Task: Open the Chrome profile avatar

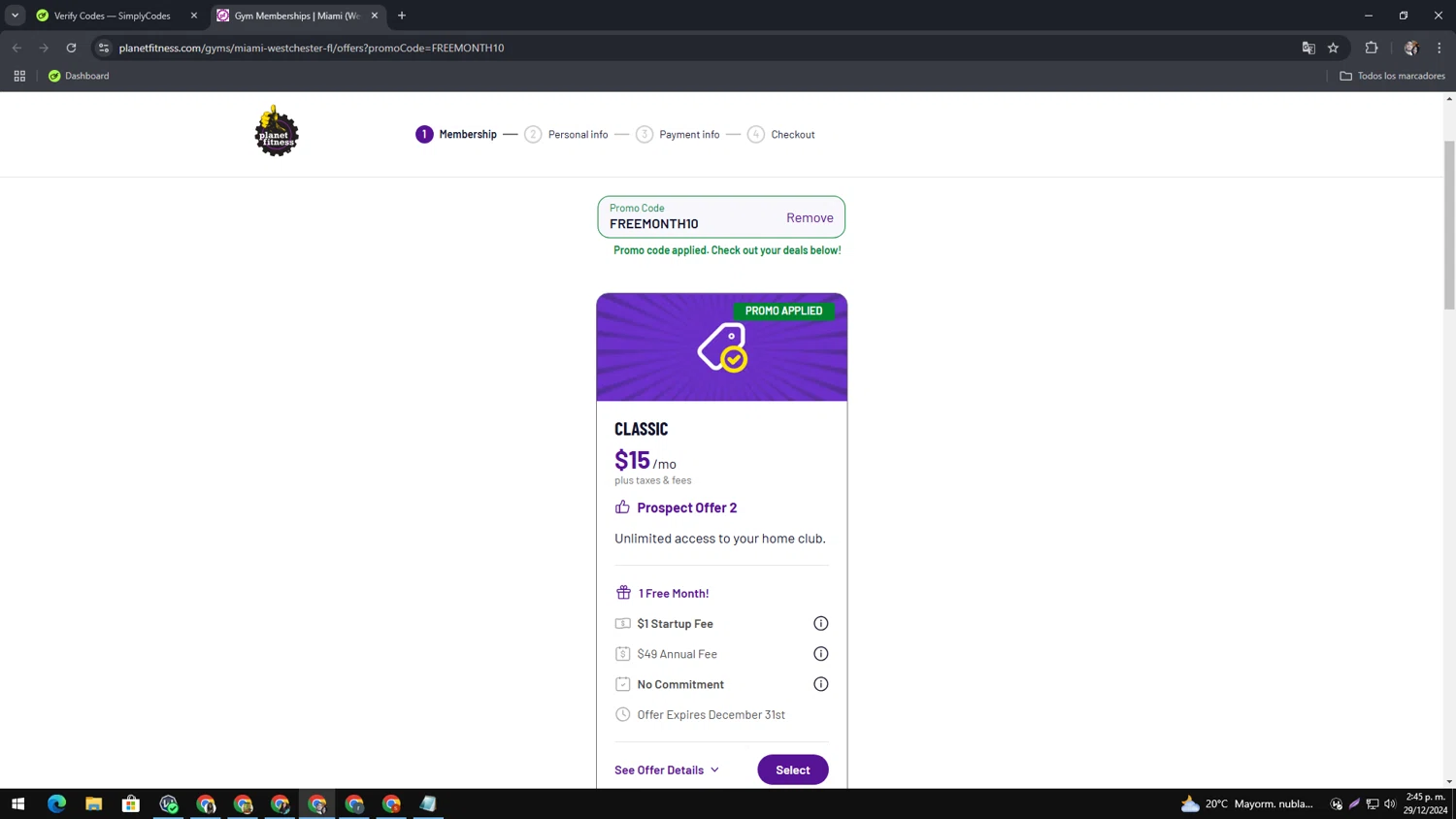Action: [x=1410, y=48]
